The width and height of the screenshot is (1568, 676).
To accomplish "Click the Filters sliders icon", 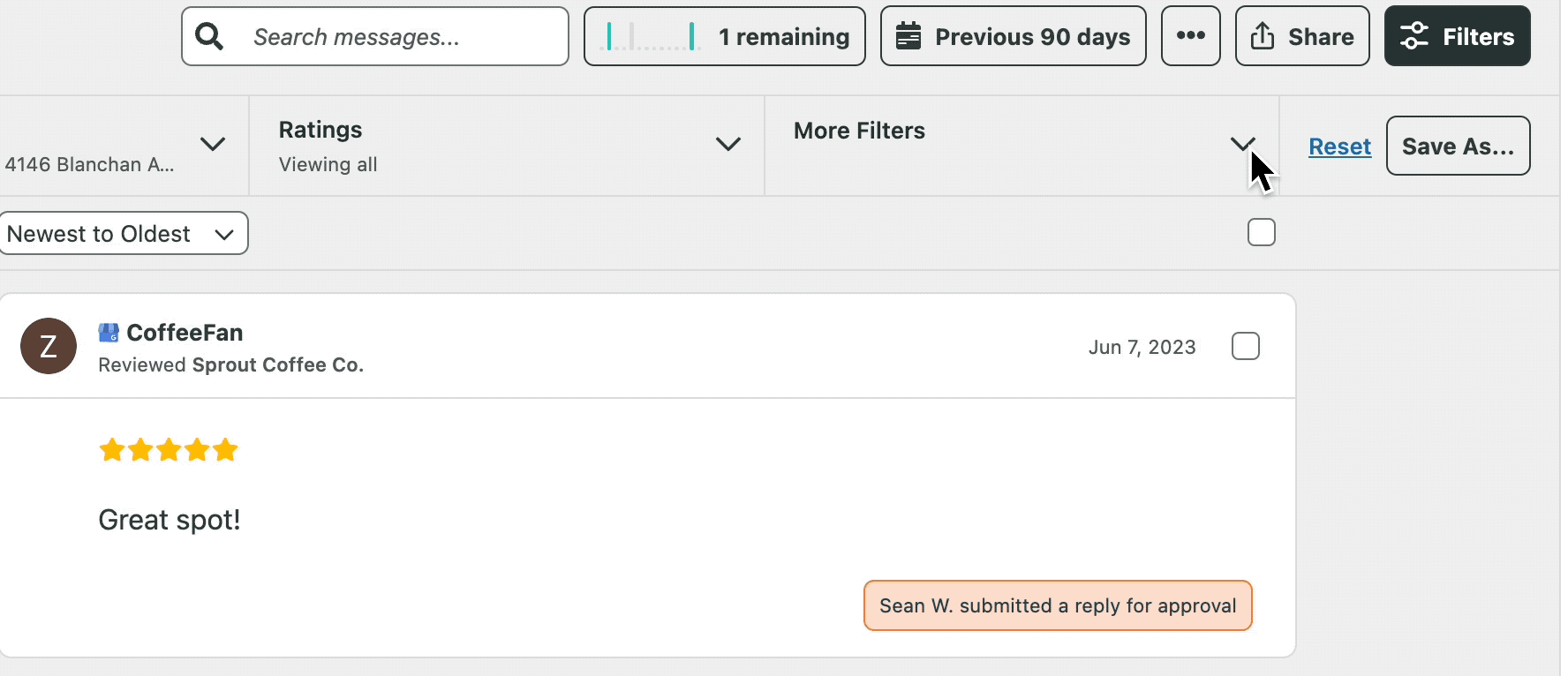I will point(1413,36).
